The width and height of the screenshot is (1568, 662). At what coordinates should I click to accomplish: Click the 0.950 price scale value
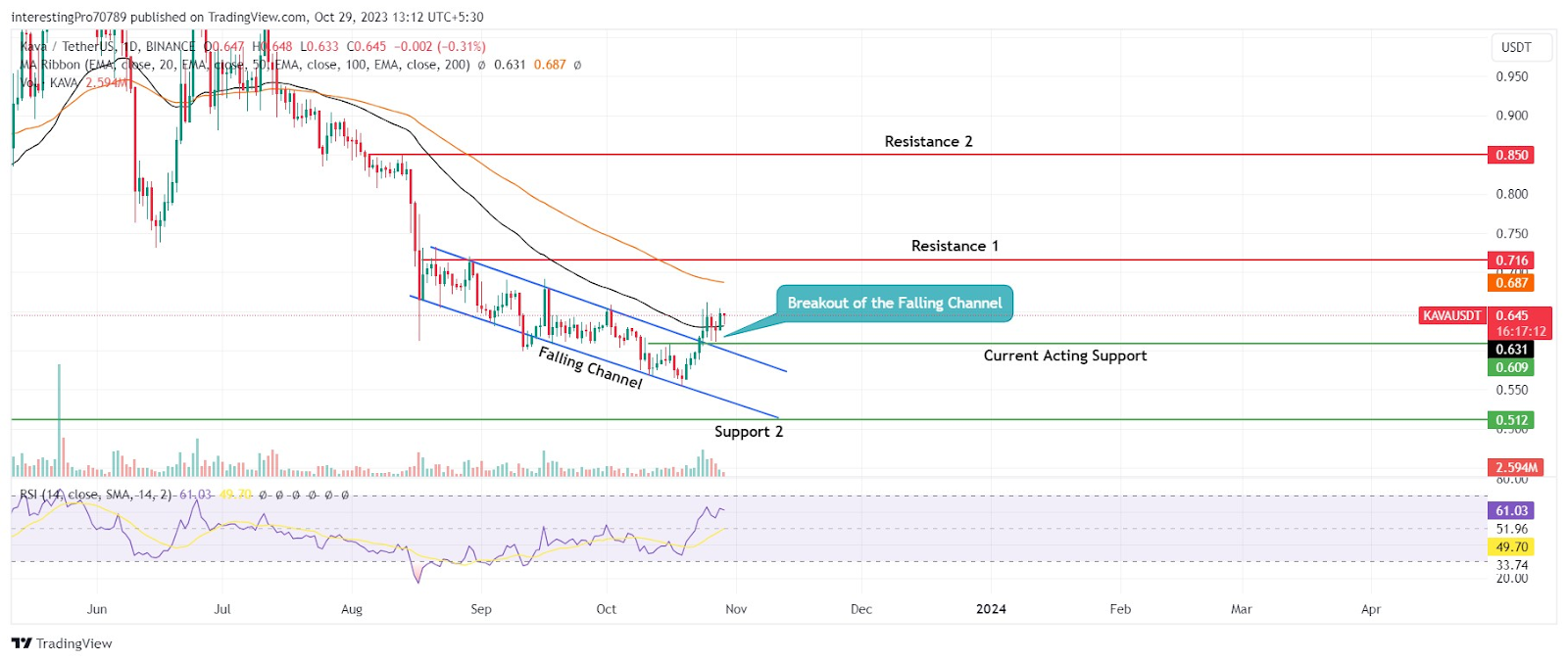[x=1512, y=76]
